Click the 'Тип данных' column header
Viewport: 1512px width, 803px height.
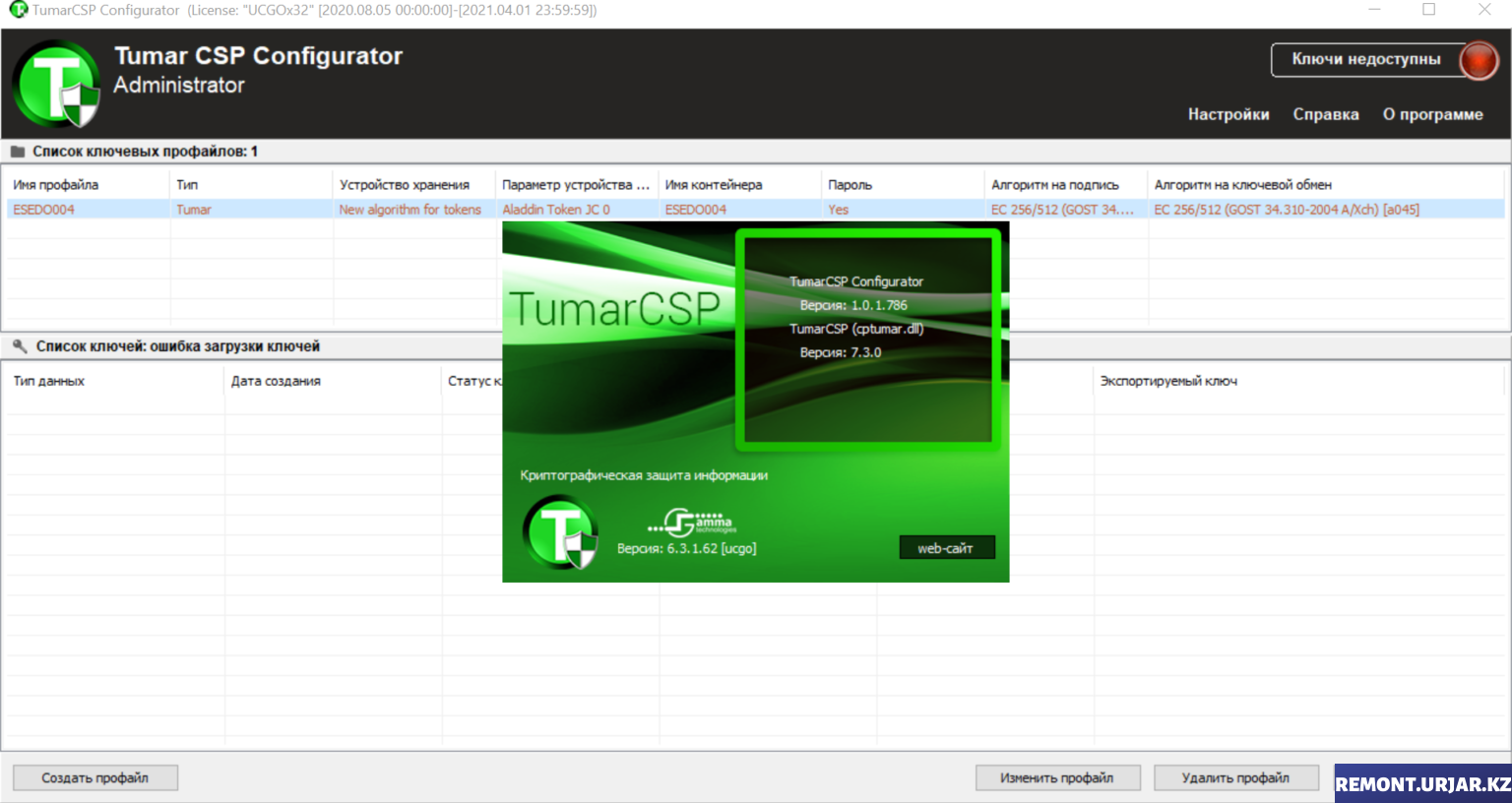point(49,381)
